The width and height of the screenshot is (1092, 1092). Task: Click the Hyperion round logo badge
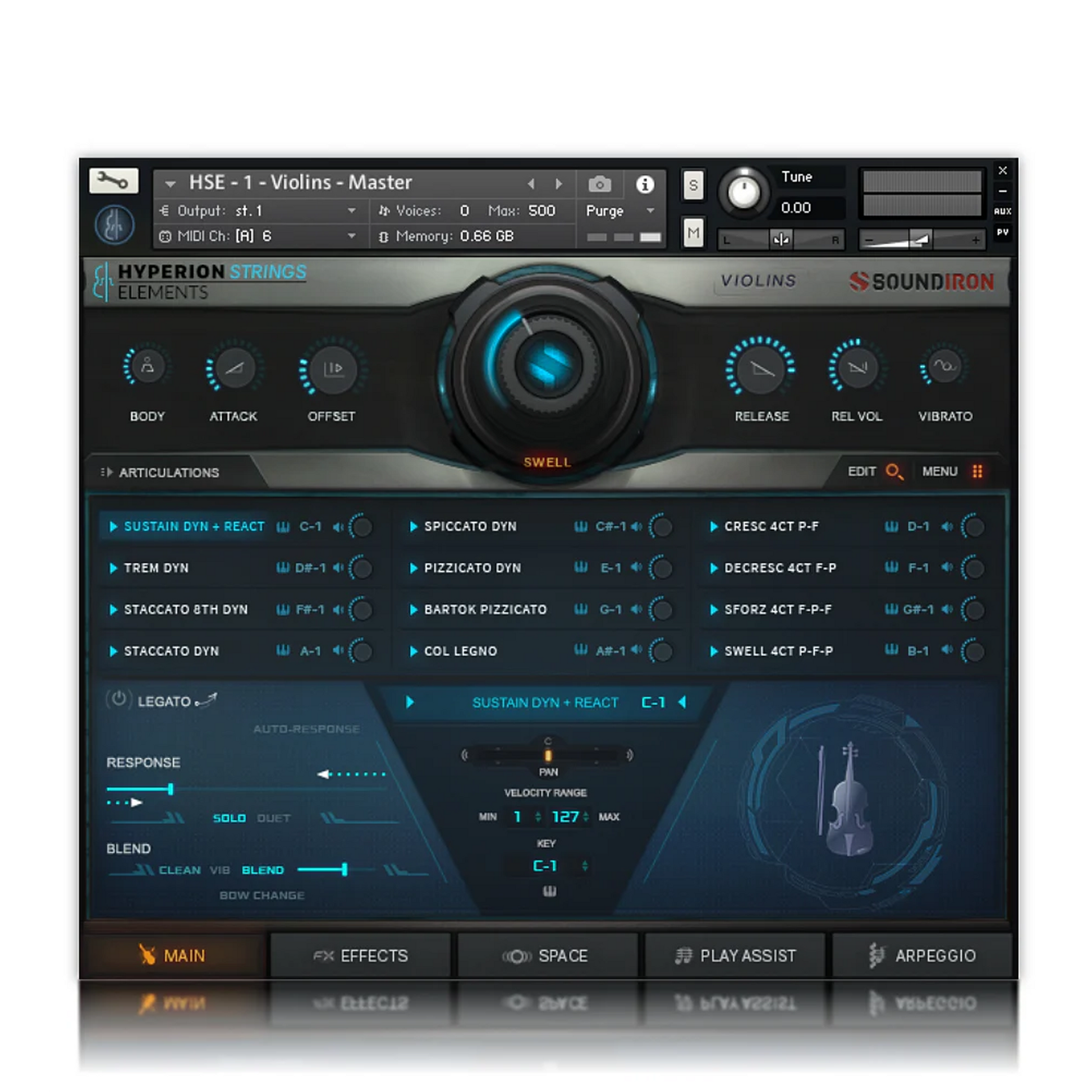(113, 225)
